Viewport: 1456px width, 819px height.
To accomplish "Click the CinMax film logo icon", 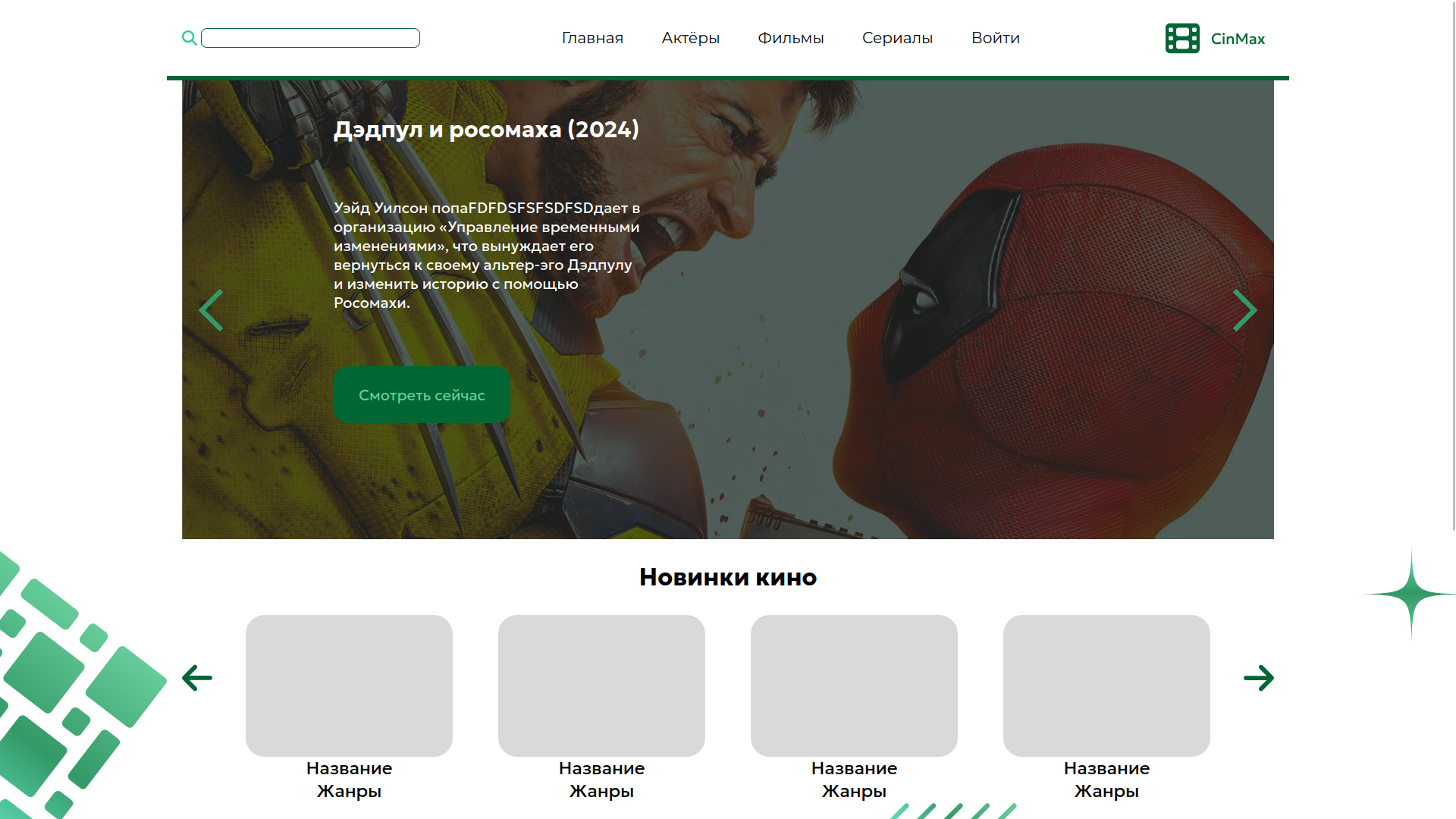I will [x=1181, y=39].
